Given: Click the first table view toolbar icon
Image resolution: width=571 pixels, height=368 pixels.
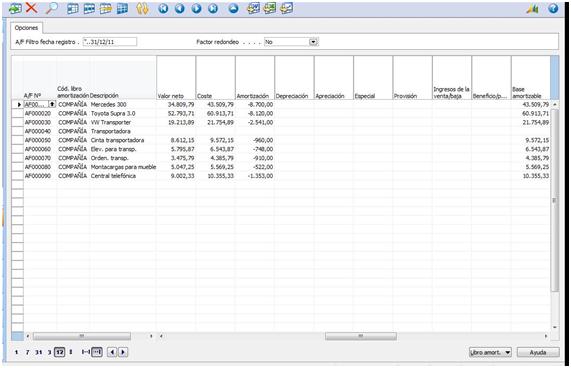Looking at the screenshot, I should click(x=72, y=8).
